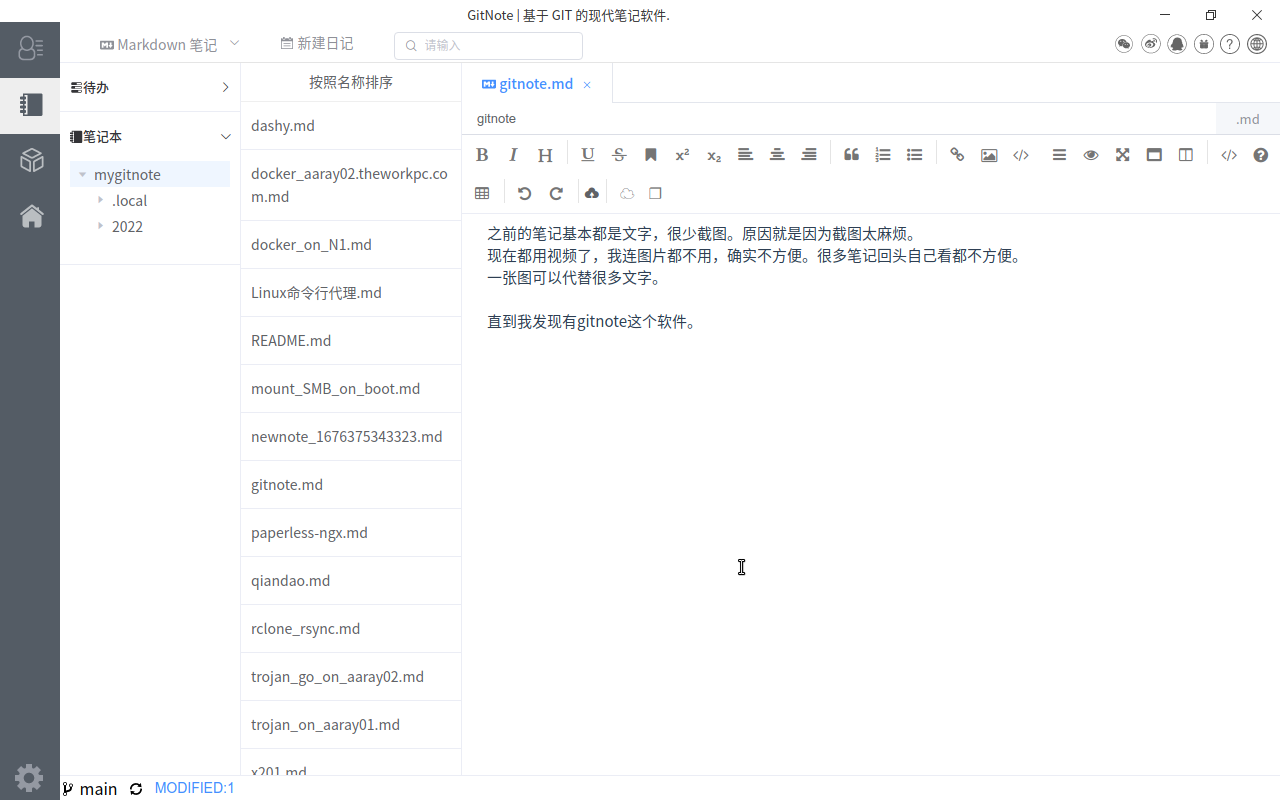
Task: Open the cube package sidebar icon
Action: [30, 160]
